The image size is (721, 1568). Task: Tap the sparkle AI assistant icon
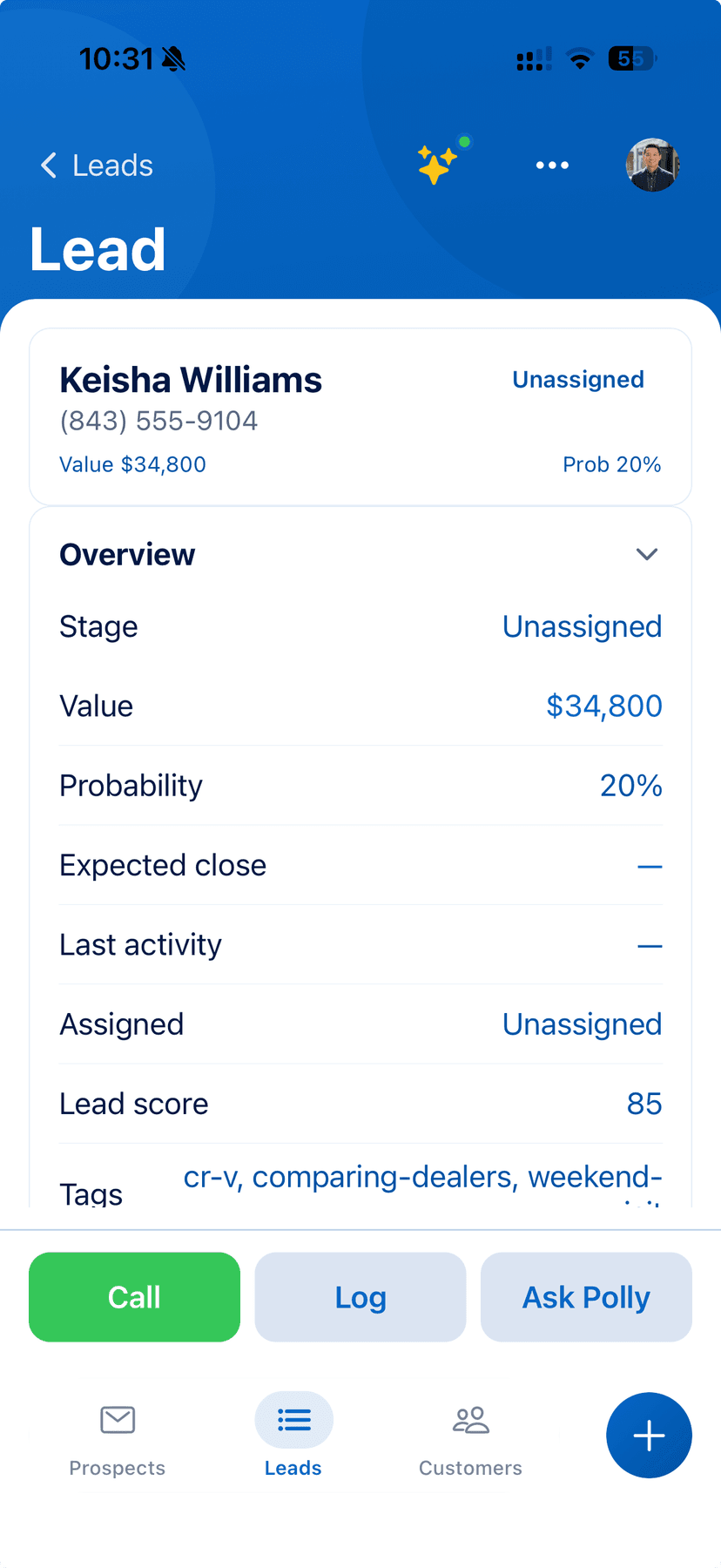[x=438, y=165]
